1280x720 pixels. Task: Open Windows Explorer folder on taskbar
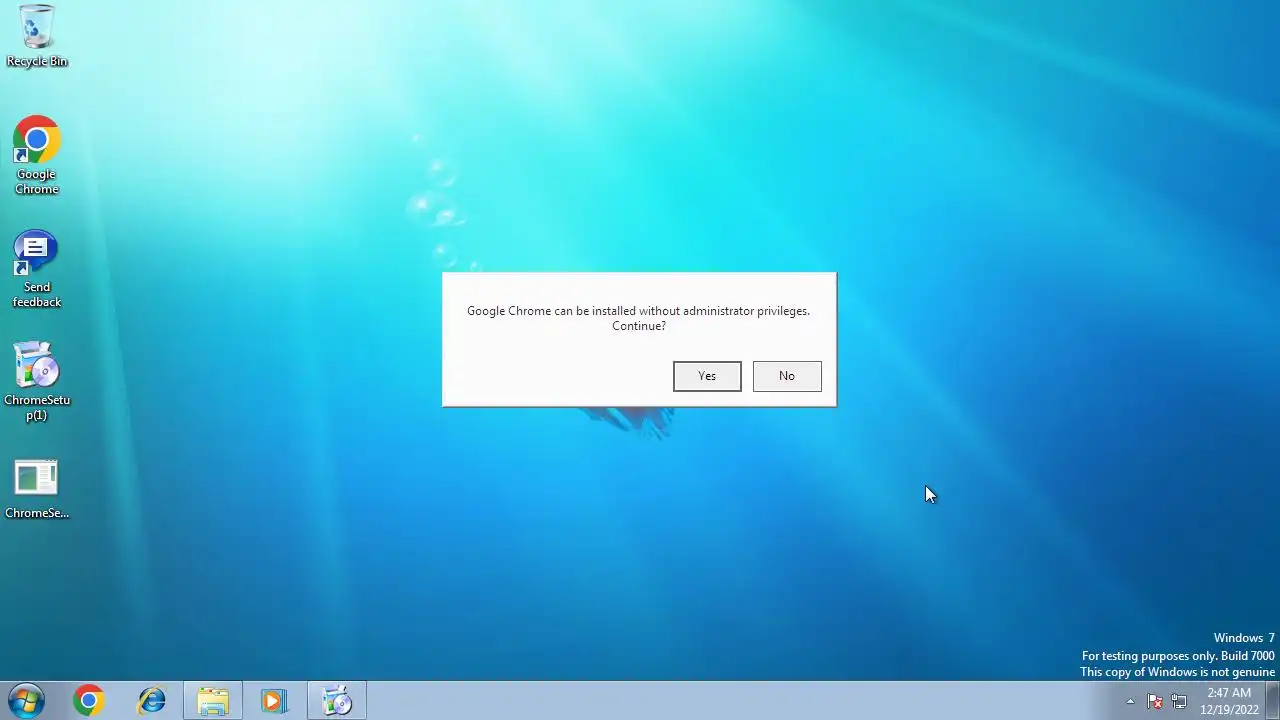click(x=213, y=701)
